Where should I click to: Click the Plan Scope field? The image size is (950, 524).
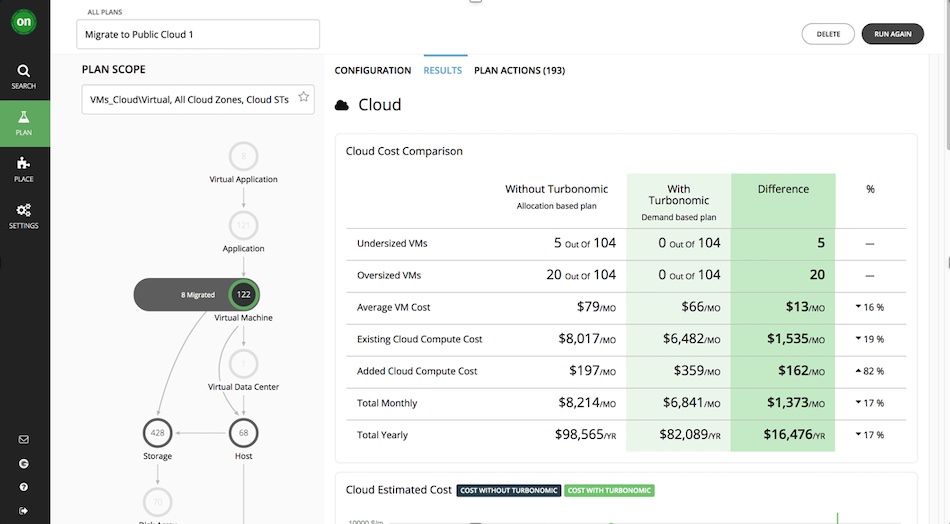[190, 99]
